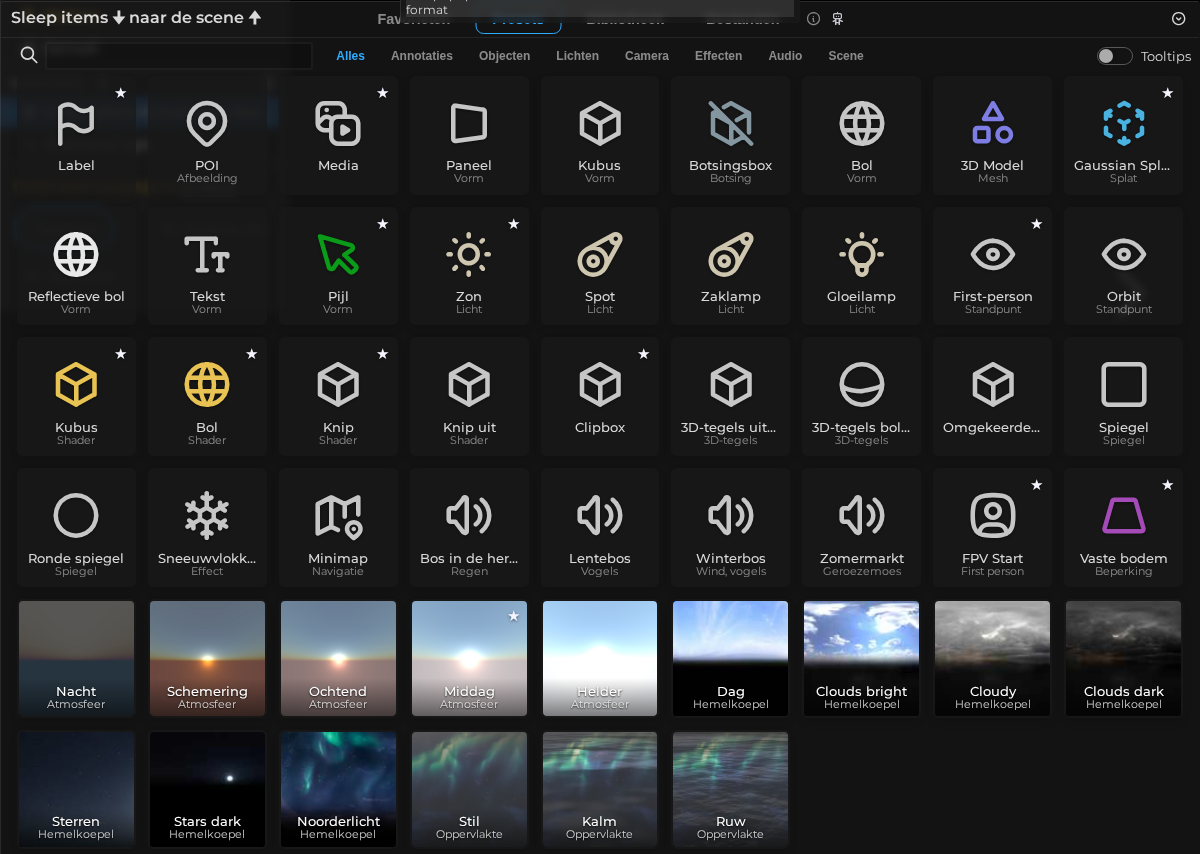Add a Zon light
The image size is (1200, 854).
tap(469, 265)
